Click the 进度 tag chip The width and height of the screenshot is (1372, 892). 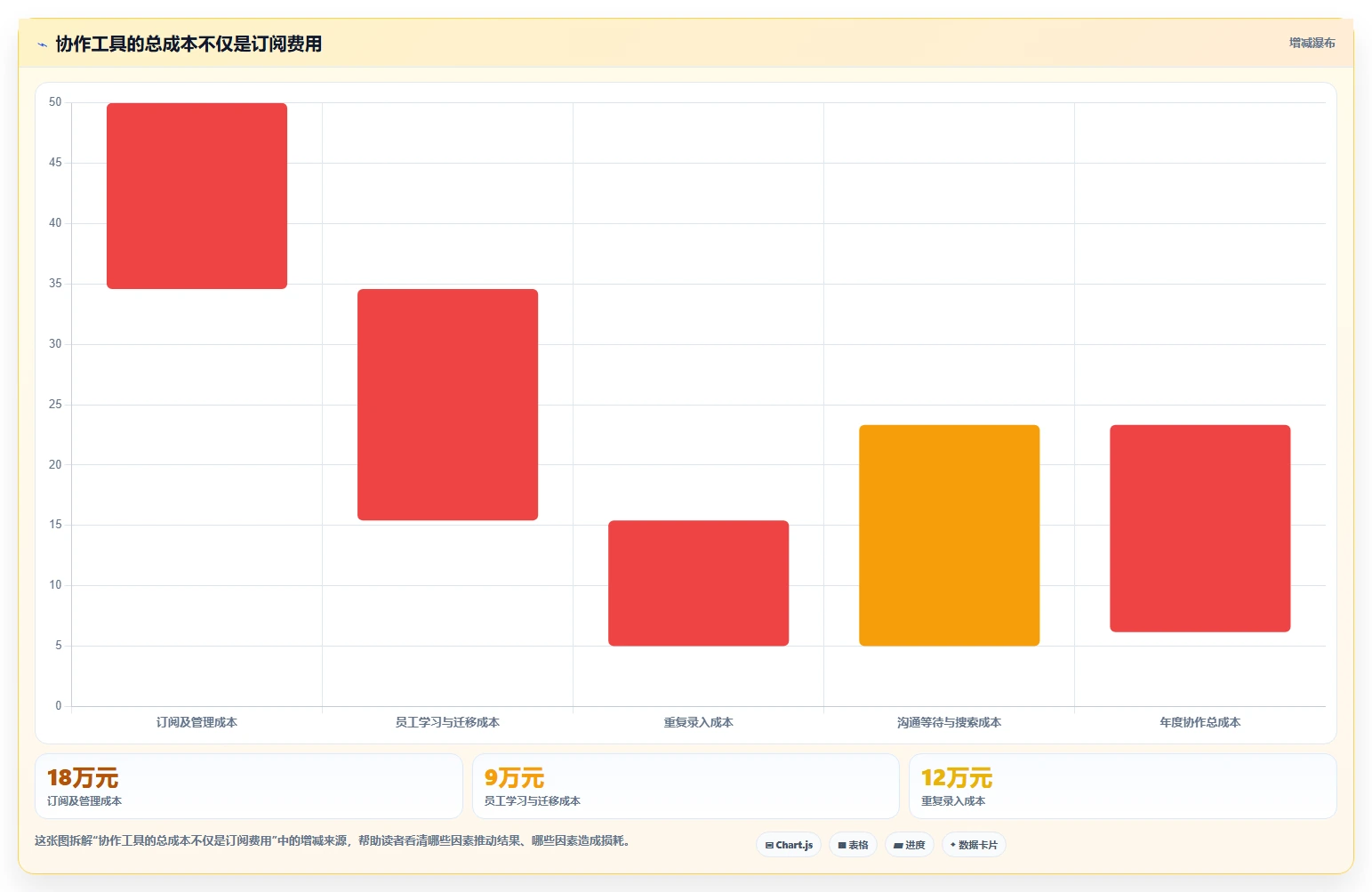909,845
